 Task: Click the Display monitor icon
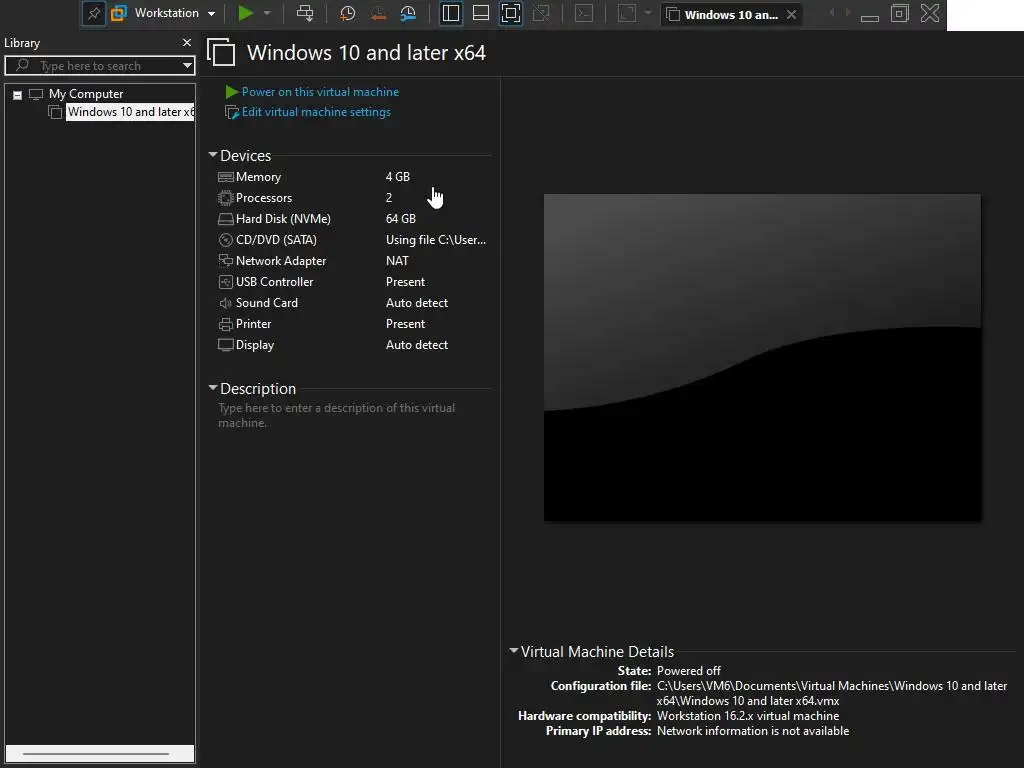(226, 345)
